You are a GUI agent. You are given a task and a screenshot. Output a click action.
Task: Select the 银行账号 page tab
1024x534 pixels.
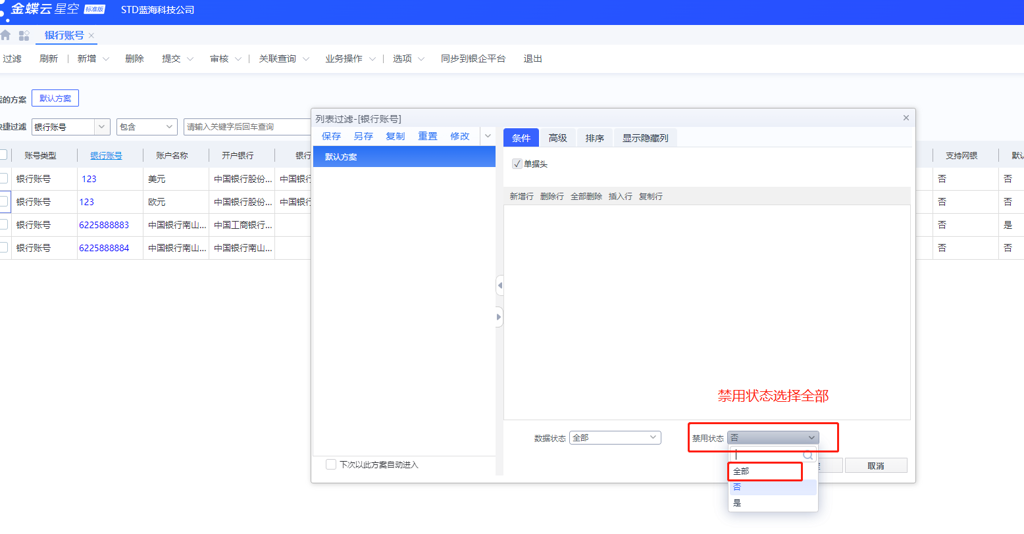[x=64, y=35]
